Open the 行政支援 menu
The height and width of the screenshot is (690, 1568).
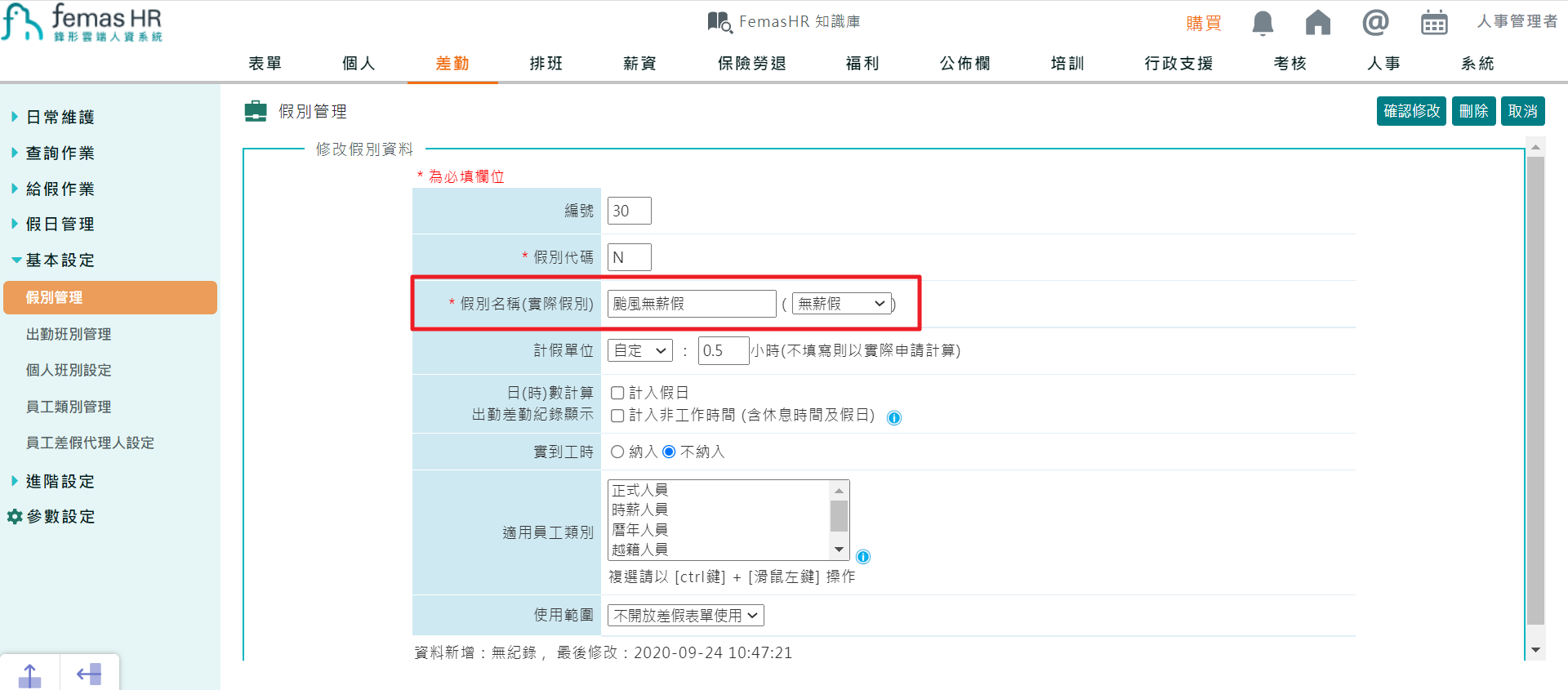coord(1179,63)
